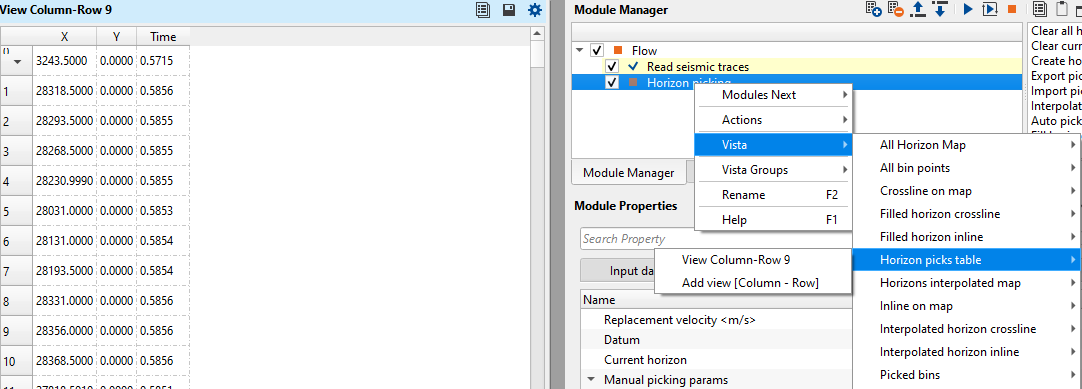Select the Current horizon property row
Viewport: 1082px width, 389px height.
point(645,359)
